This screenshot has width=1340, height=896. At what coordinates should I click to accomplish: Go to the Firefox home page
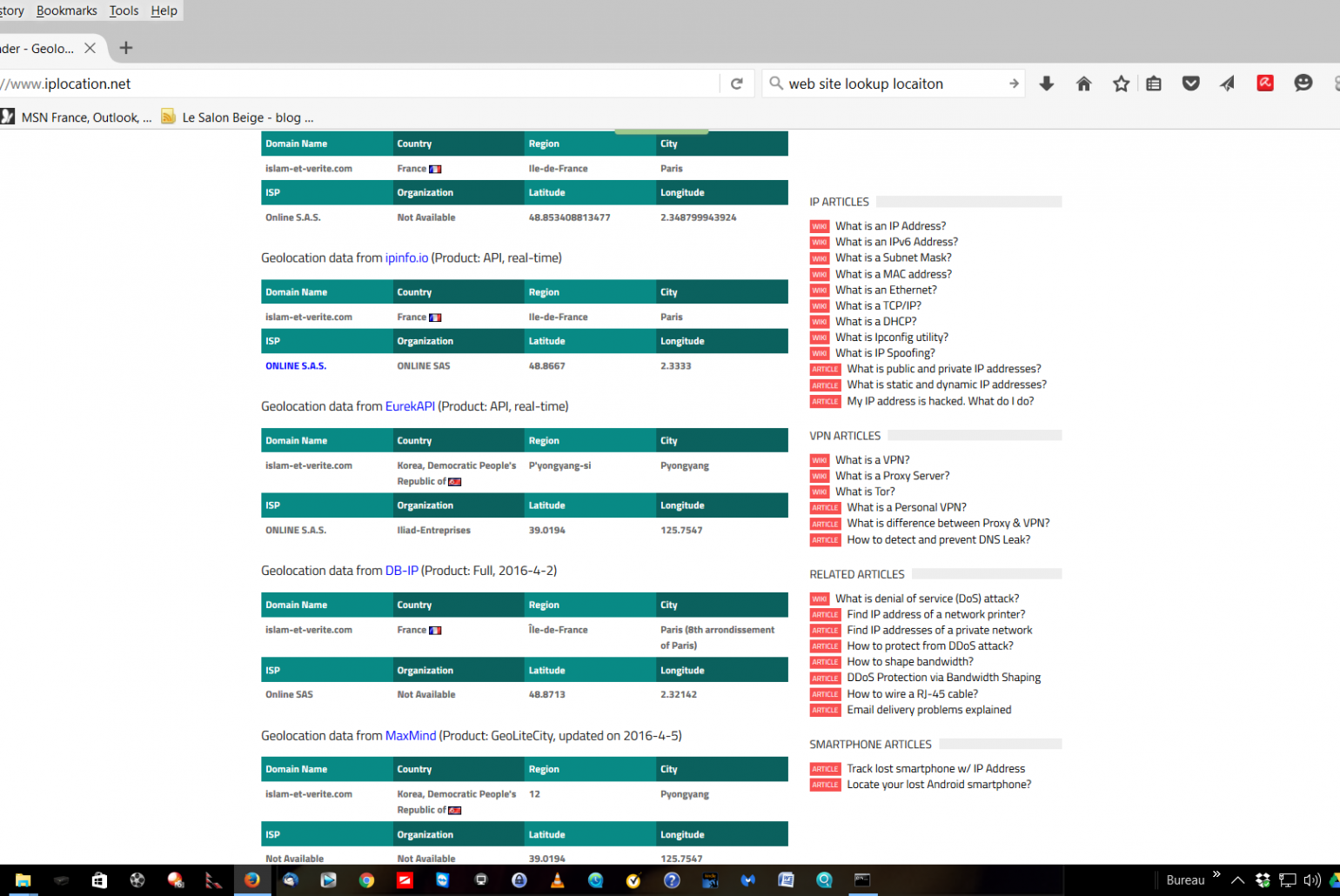[1083, 84]
